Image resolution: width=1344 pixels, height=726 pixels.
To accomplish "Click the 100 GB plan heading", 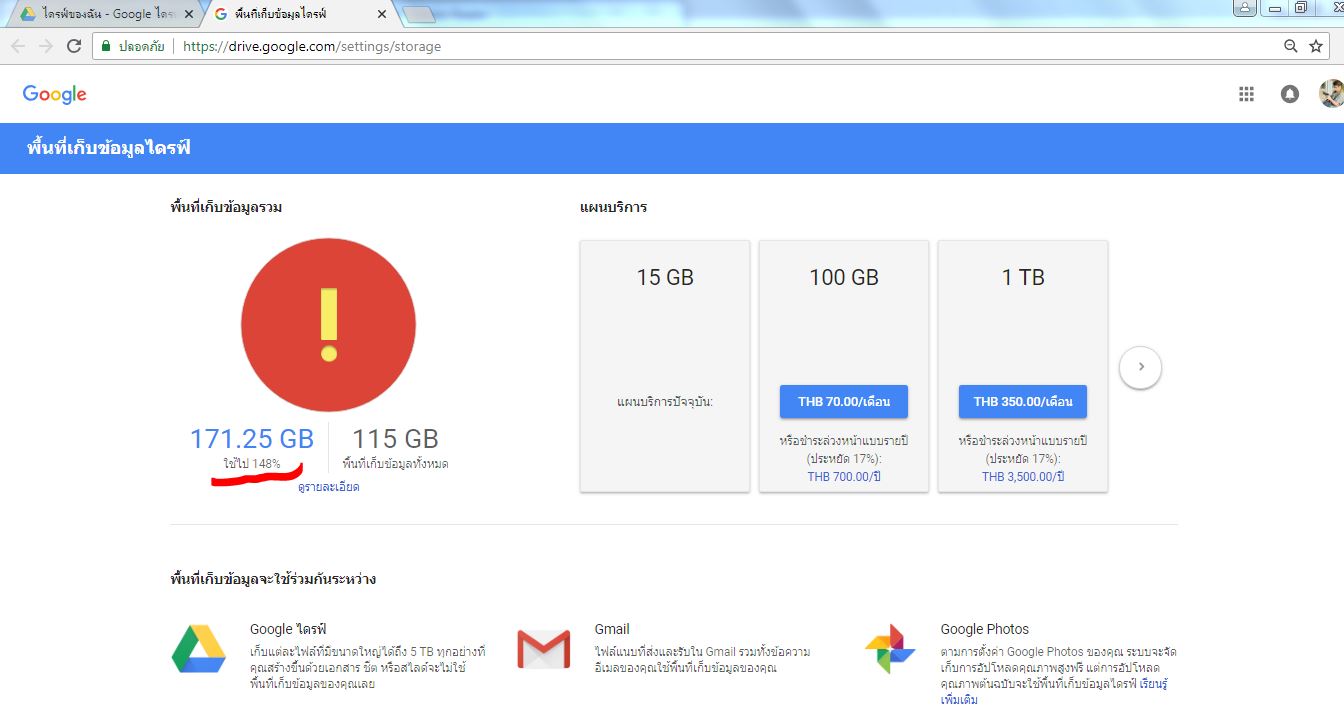I will (844, 277).
